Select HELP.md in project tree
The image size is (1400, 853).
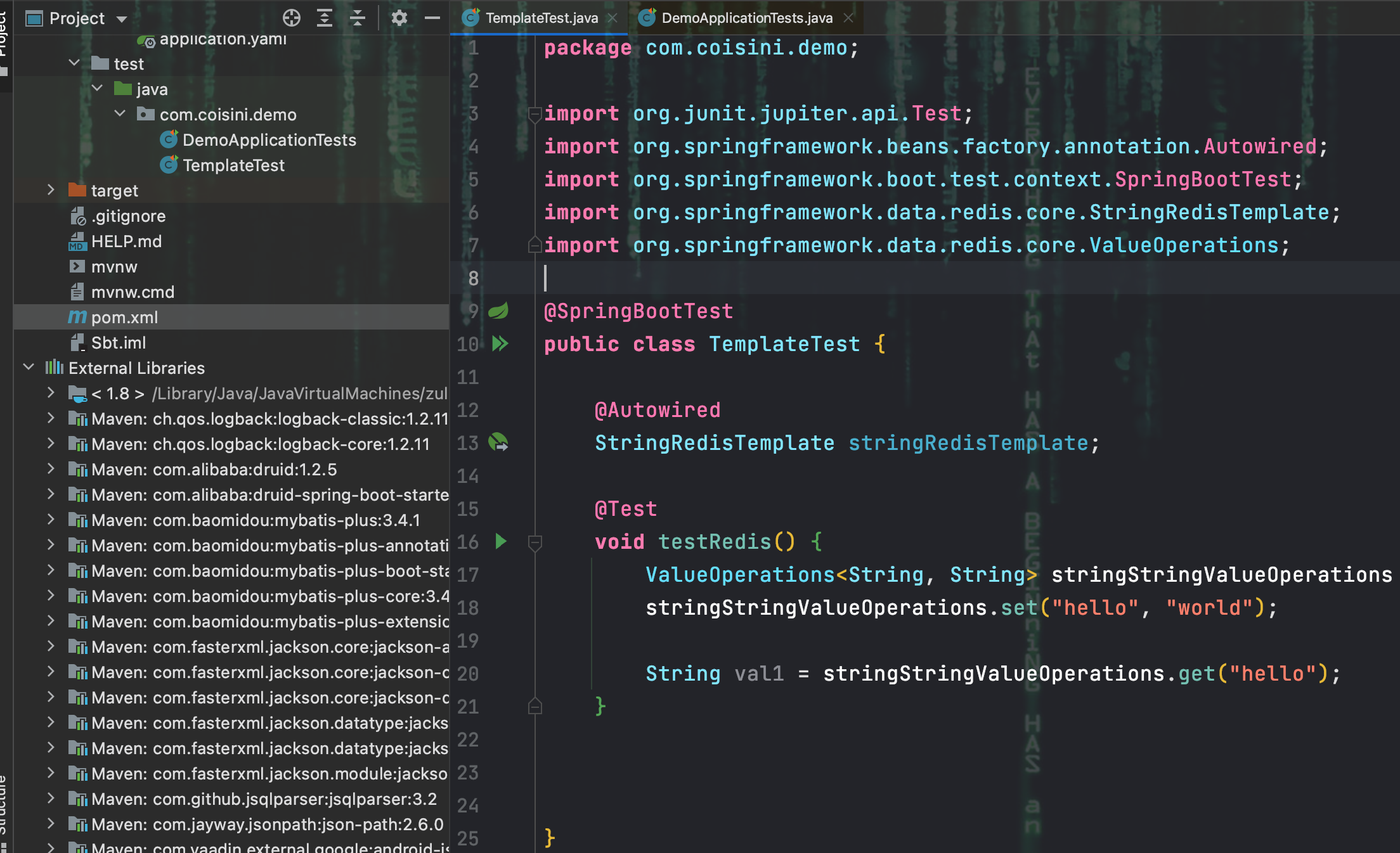126,241
